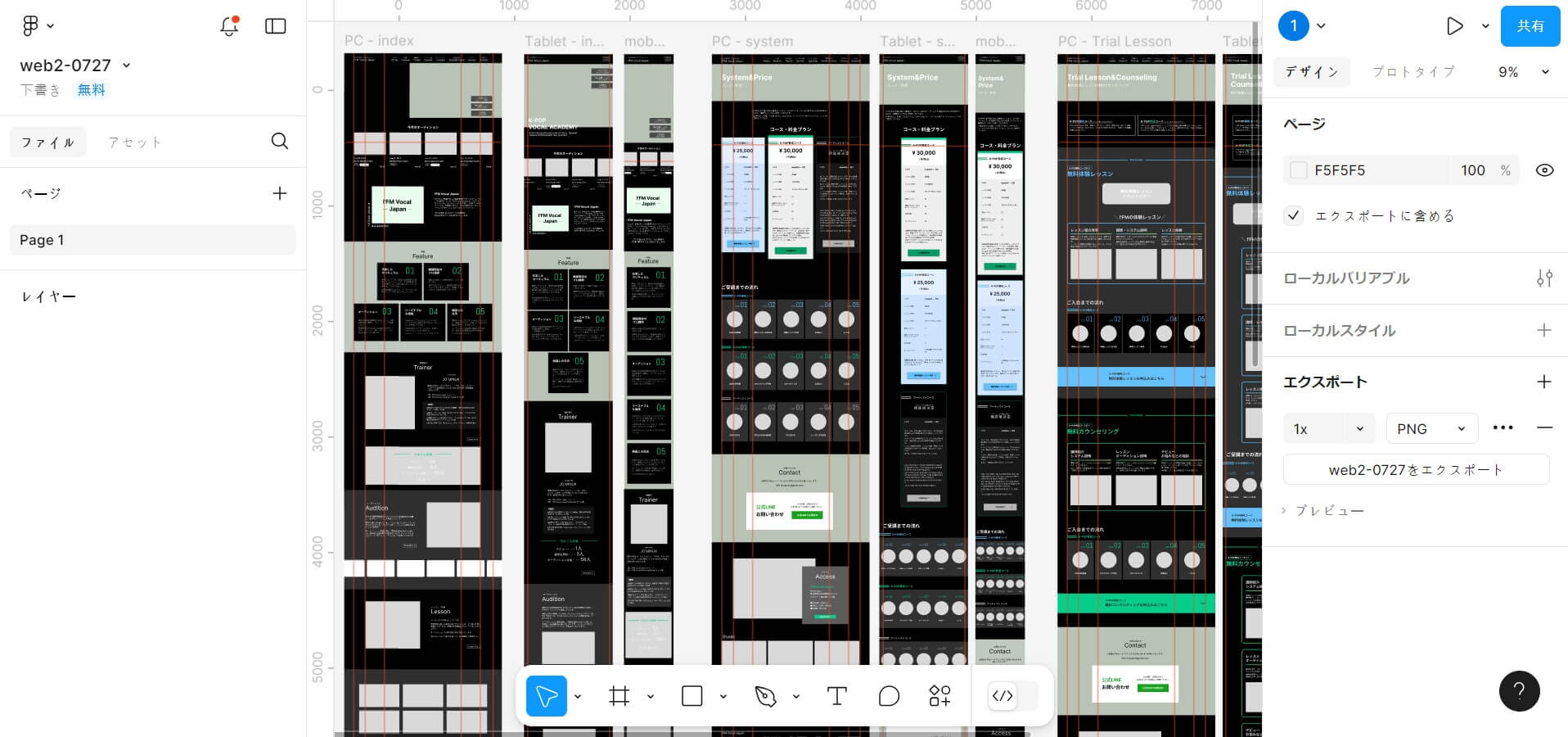Click the F5F5F5 page color swatch
Screen dimensions: 1568x737
click(x=1299, y=170)
